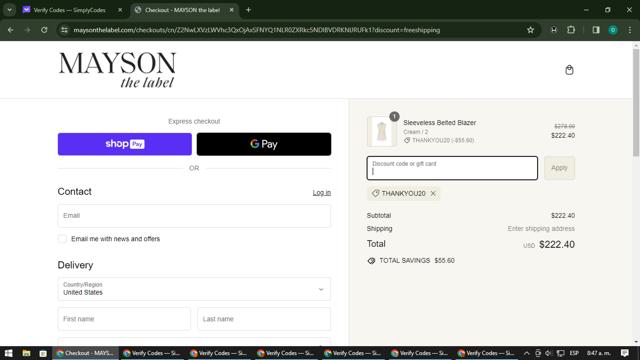Bookmark this page with the star icon
This screenshot has width=640, height=360.
coord(530,30)
